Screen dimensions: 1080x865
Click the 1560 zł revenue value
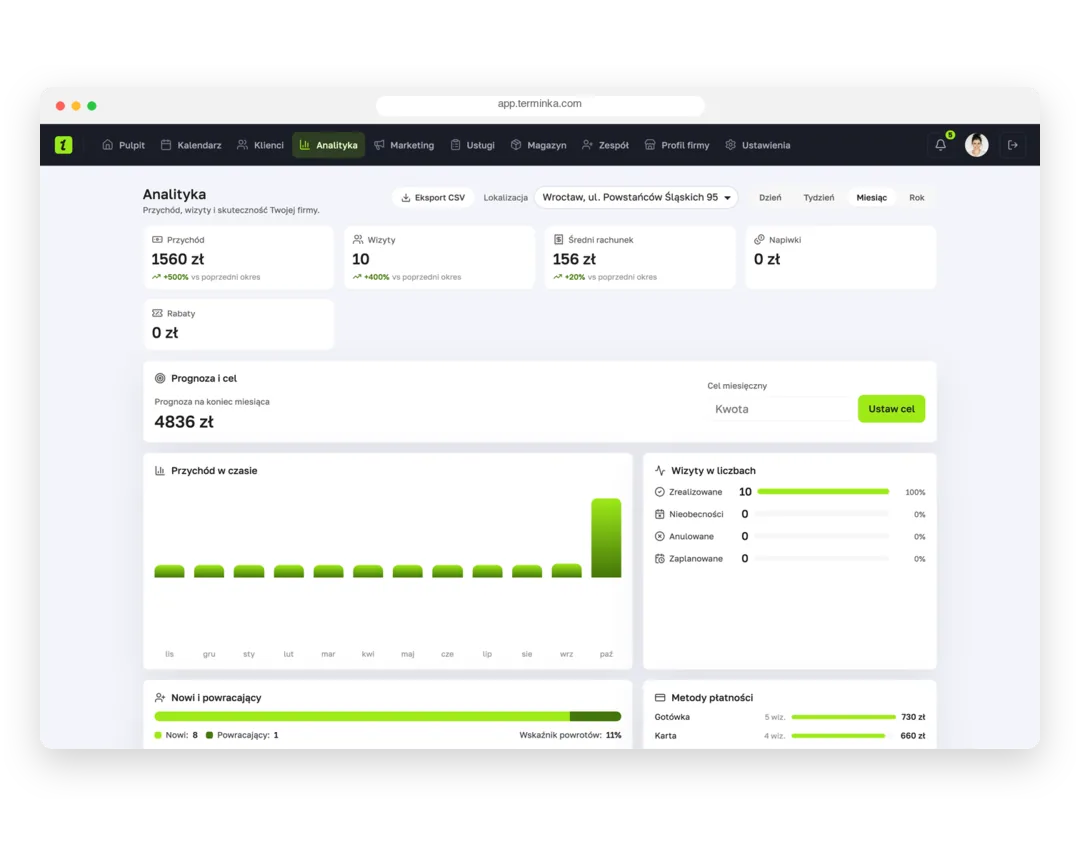point(178,259)
